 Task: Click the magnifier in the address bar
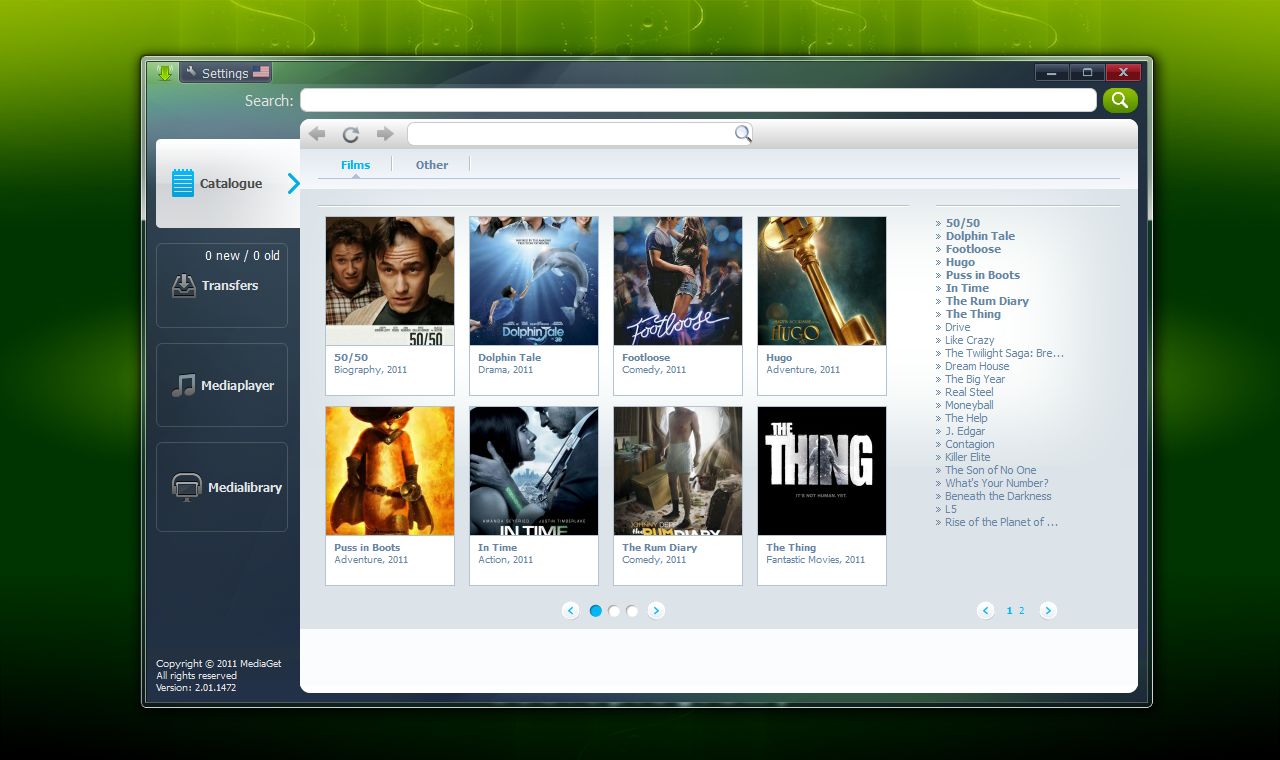pyautogui.click(x=742, y=134)
